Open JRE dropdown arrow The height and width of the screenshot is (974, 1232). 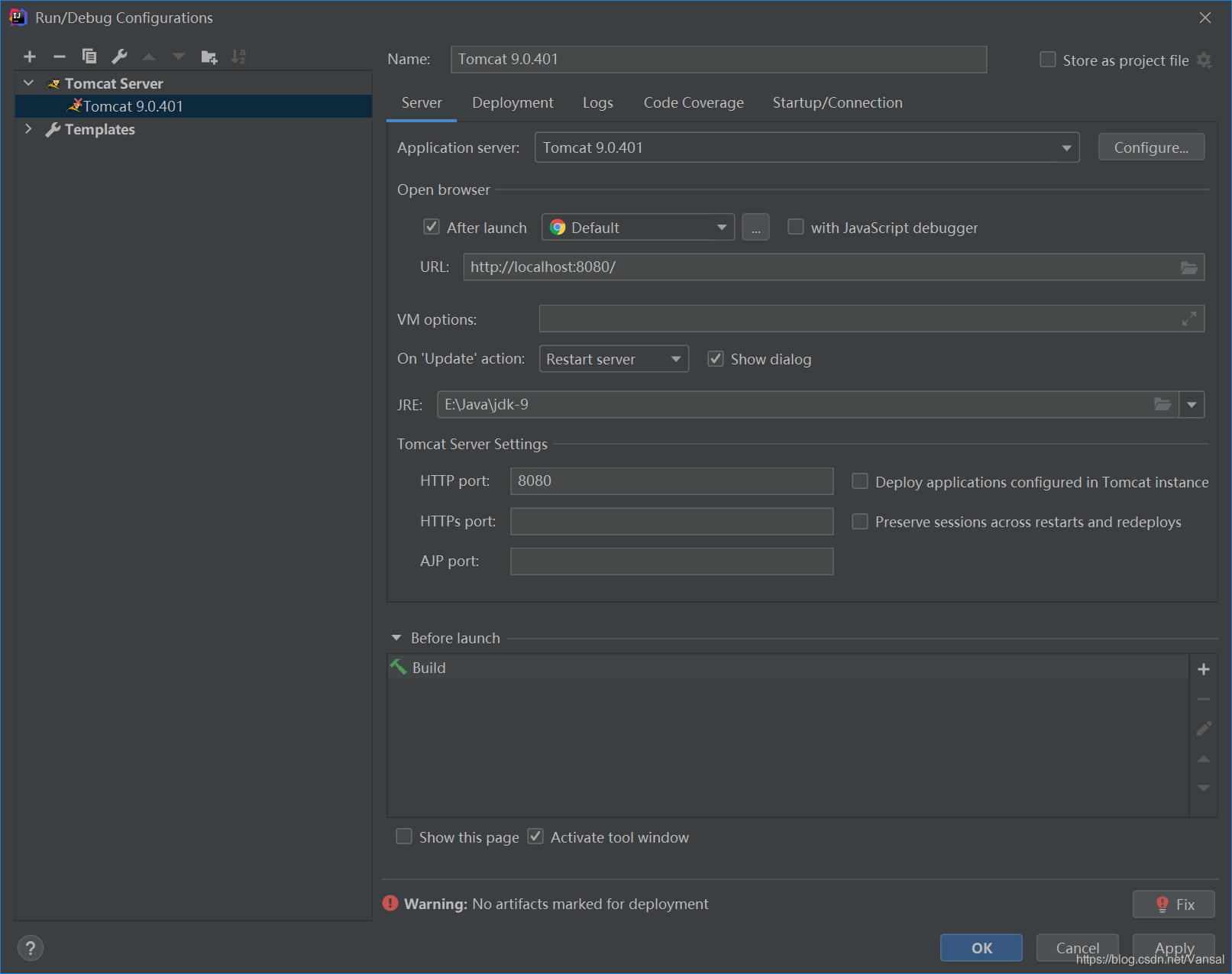[x=1192, y=405]
